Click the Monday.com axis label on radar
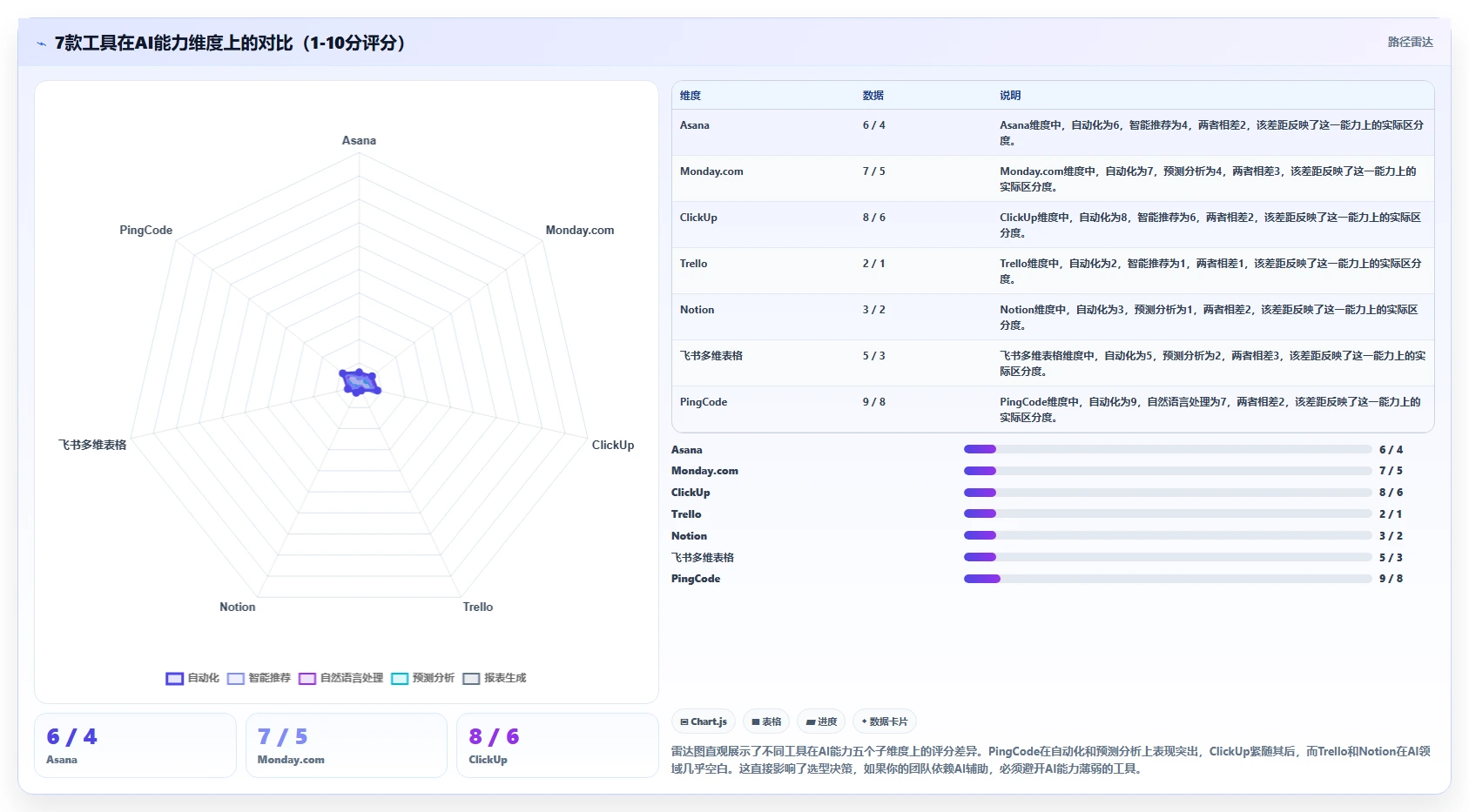 coord(580,231)
